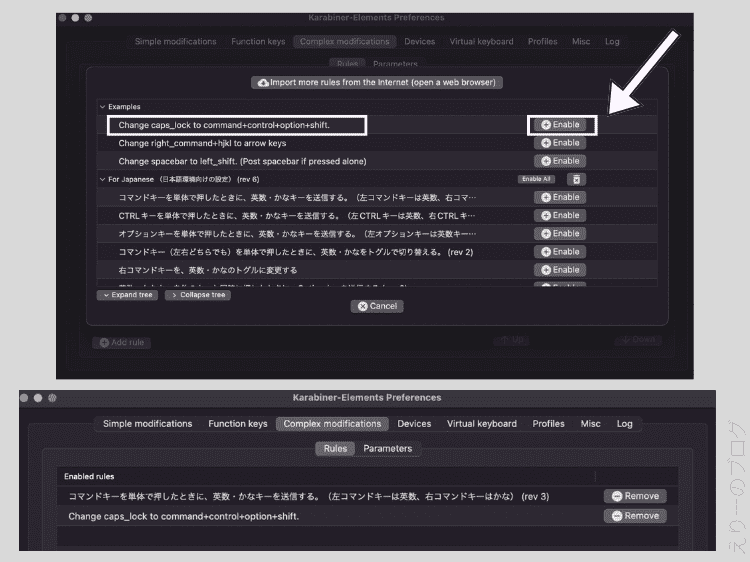
Task: Remove the enabled コマンドキー (rev 3) rule
Action: point(635,496)
